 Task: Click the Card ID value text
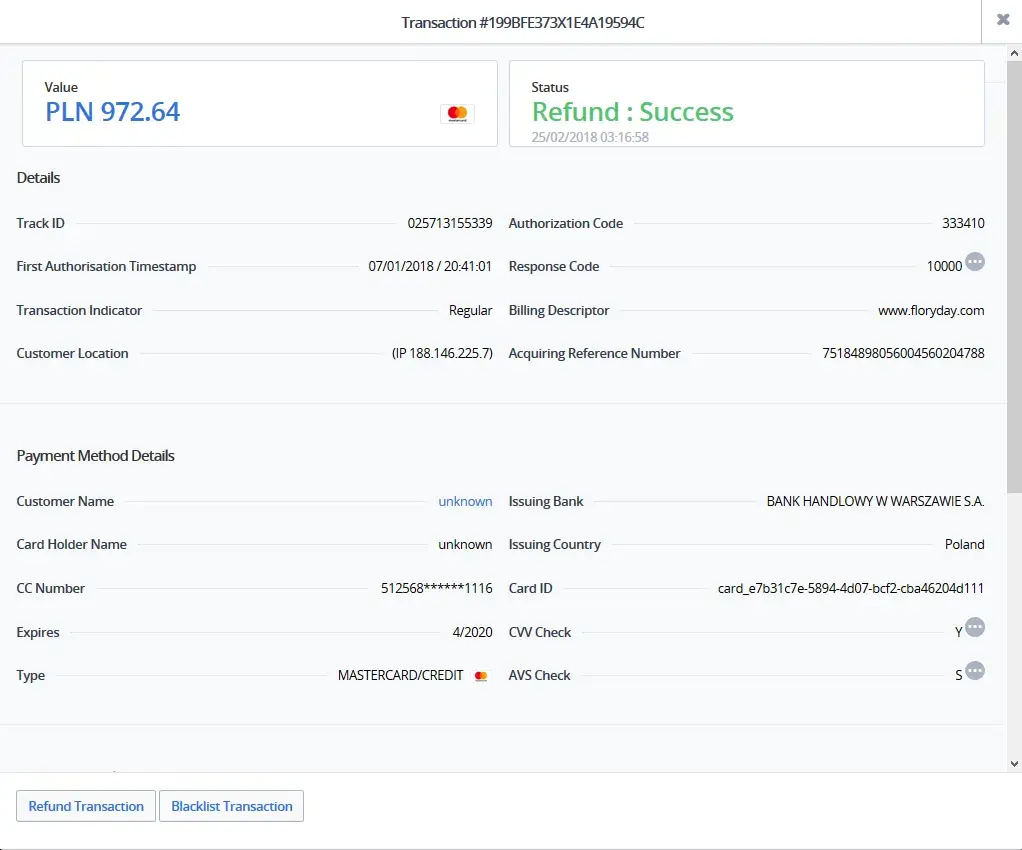(851, 588)
